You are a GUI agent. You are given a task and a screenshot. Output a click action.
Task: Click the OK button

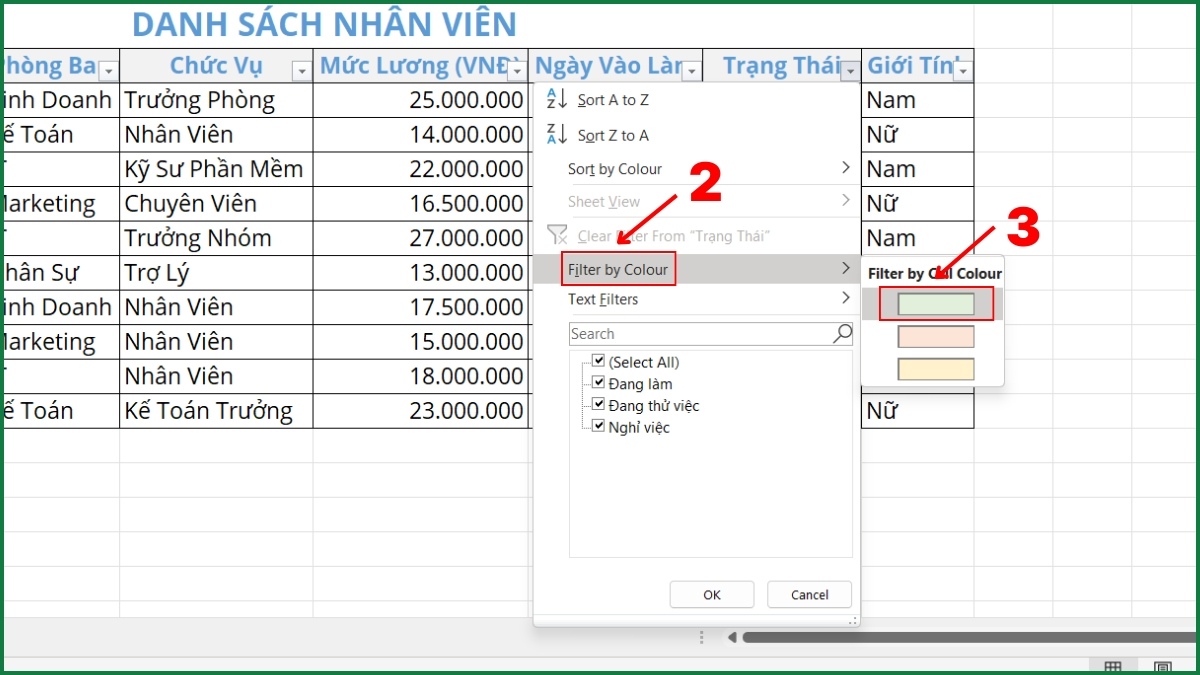click(x=711, y=594)
